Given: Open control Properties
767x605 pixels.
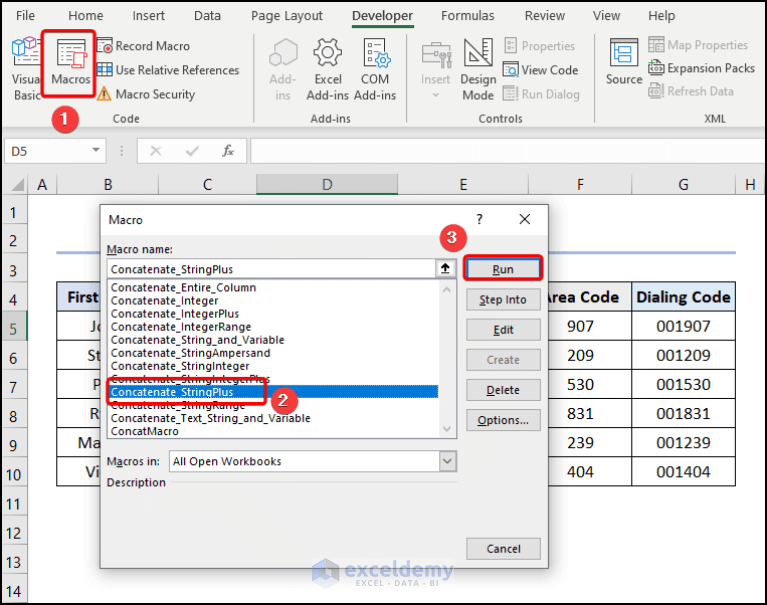Looking at the screenshot, I should tap(540, 46).
